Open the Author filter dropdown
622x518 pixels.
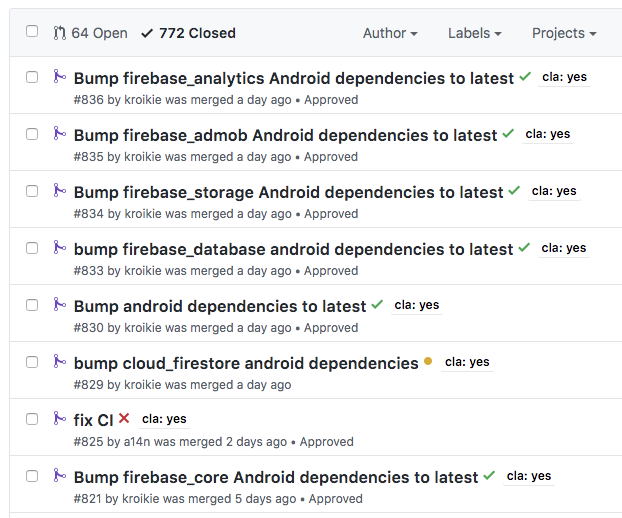click(390, 33)
